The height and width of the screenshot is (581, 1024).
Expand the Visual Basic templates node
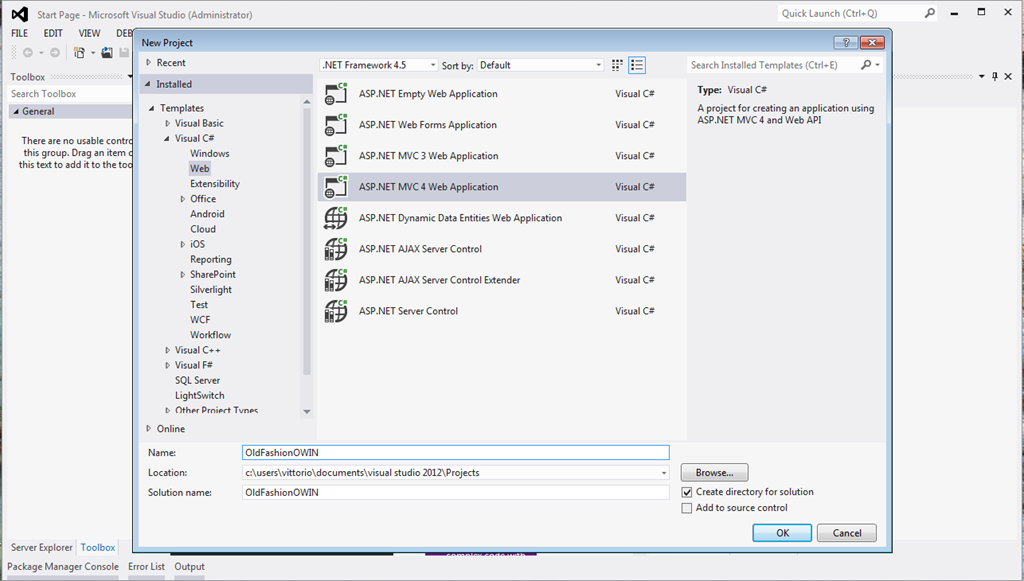(x=168, y=123)
